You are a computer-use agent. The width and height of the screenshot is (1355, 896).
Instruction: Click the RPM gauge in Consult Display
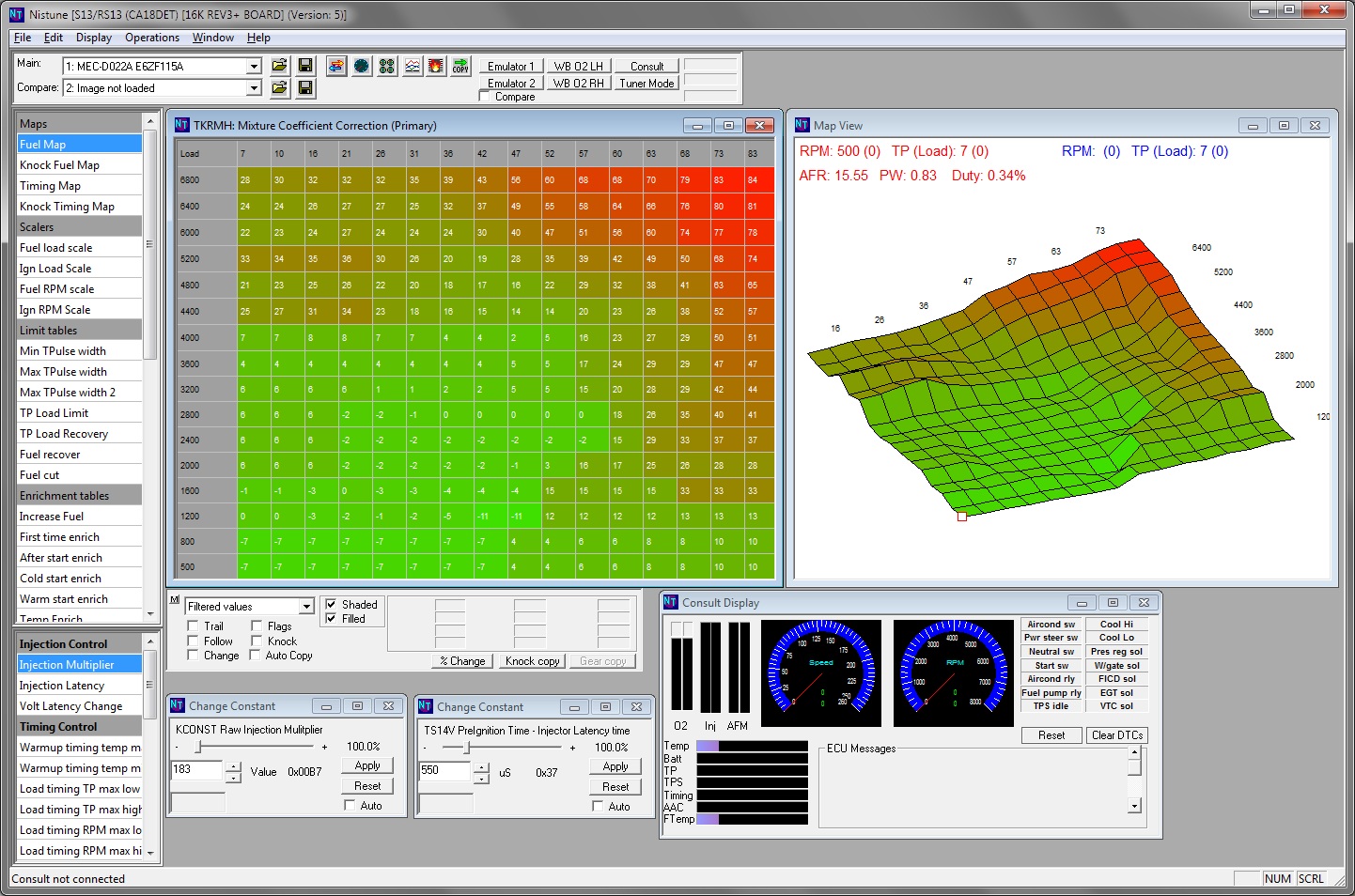(954, 672)
